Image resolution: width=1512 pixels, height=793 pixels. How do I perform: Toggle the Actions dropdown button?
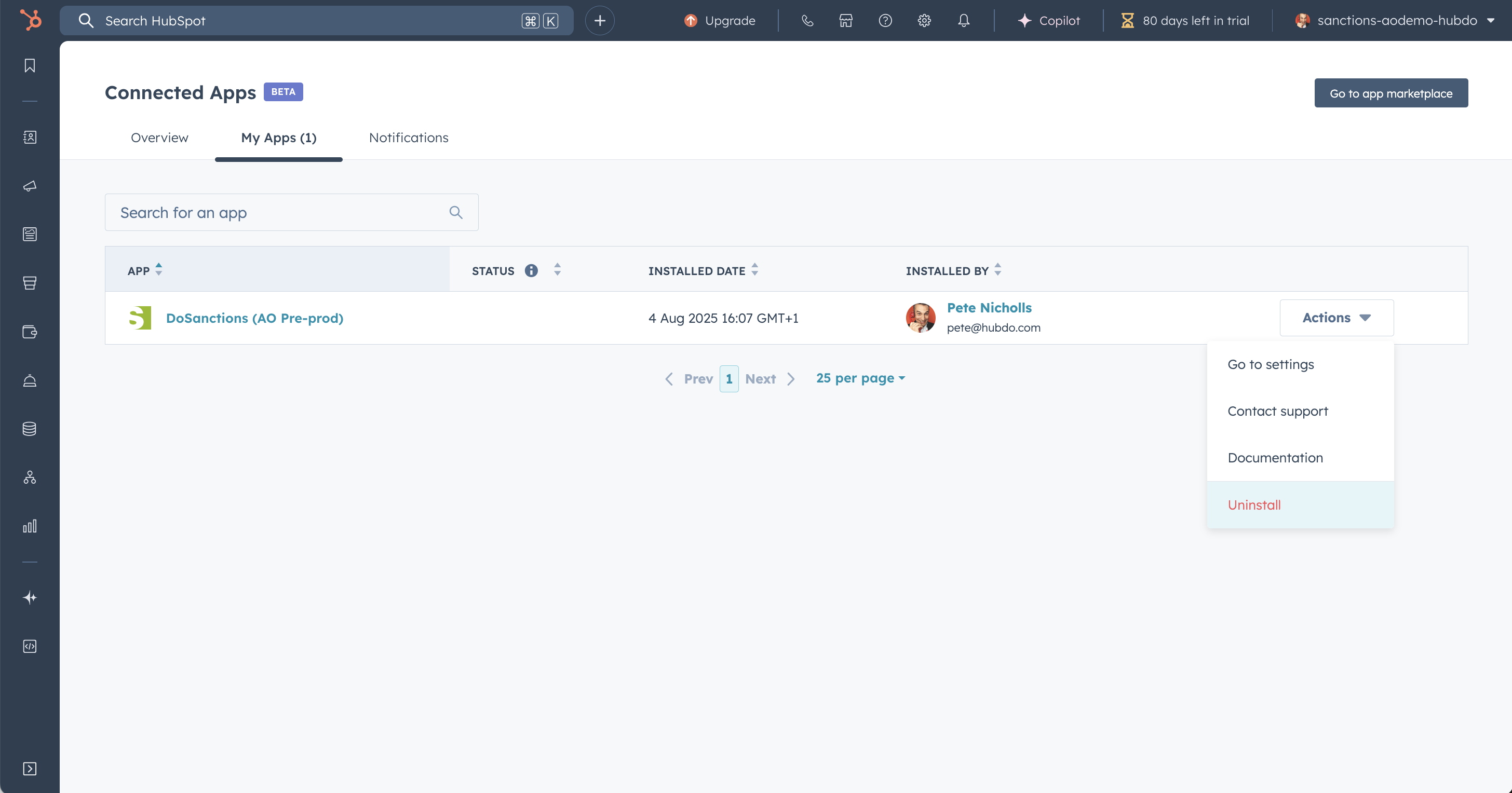(x=1336, y=318)
